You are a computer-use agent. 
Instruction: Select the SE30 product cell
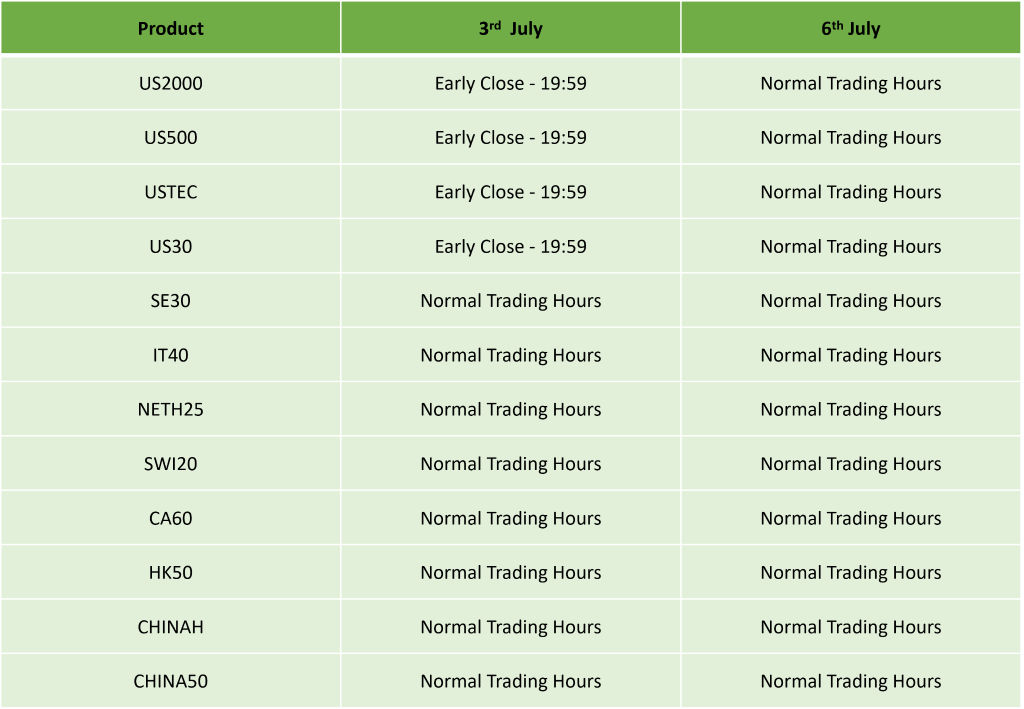[170, 301]
